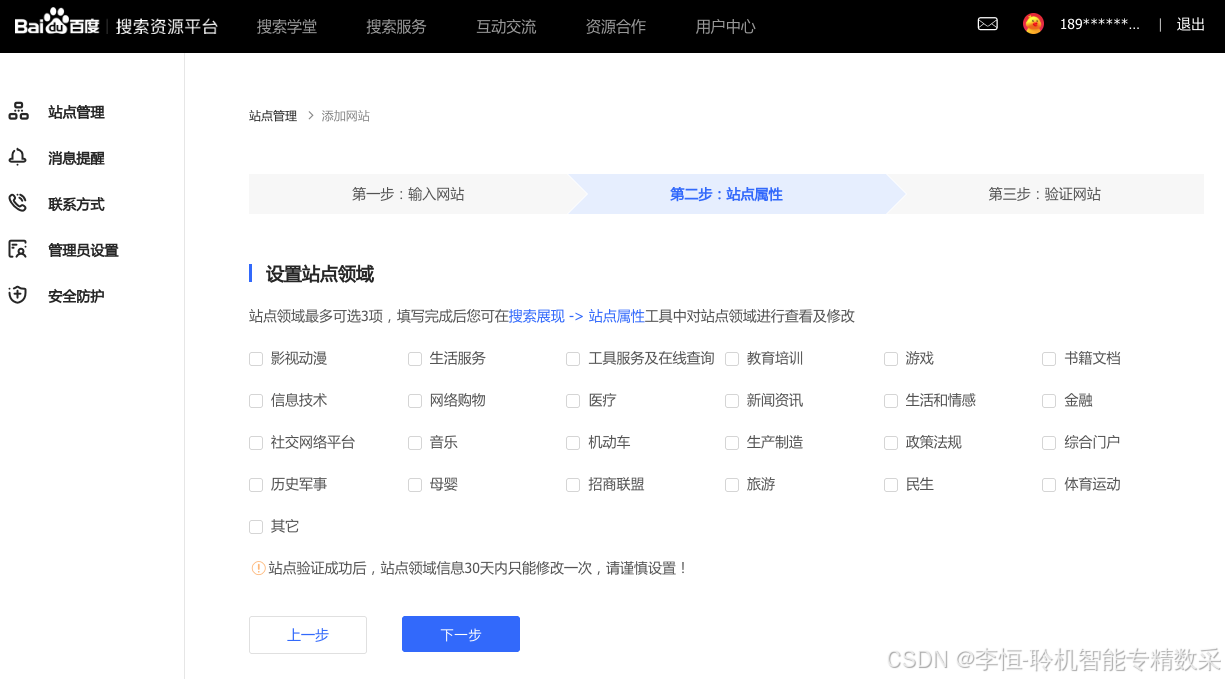Check the 母婴 checkbox
The height and width of the screenshot is (679, 1225).
(415, 485)
